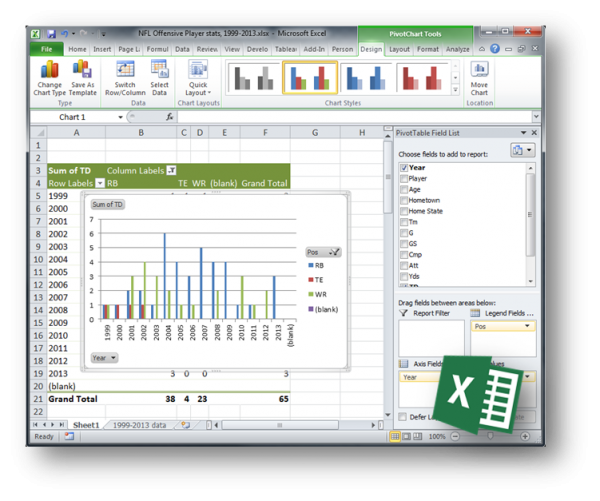Zoom in with plus button
Image resolution: width=600 pixels, height=501 pixels.
tap(525, 436)
